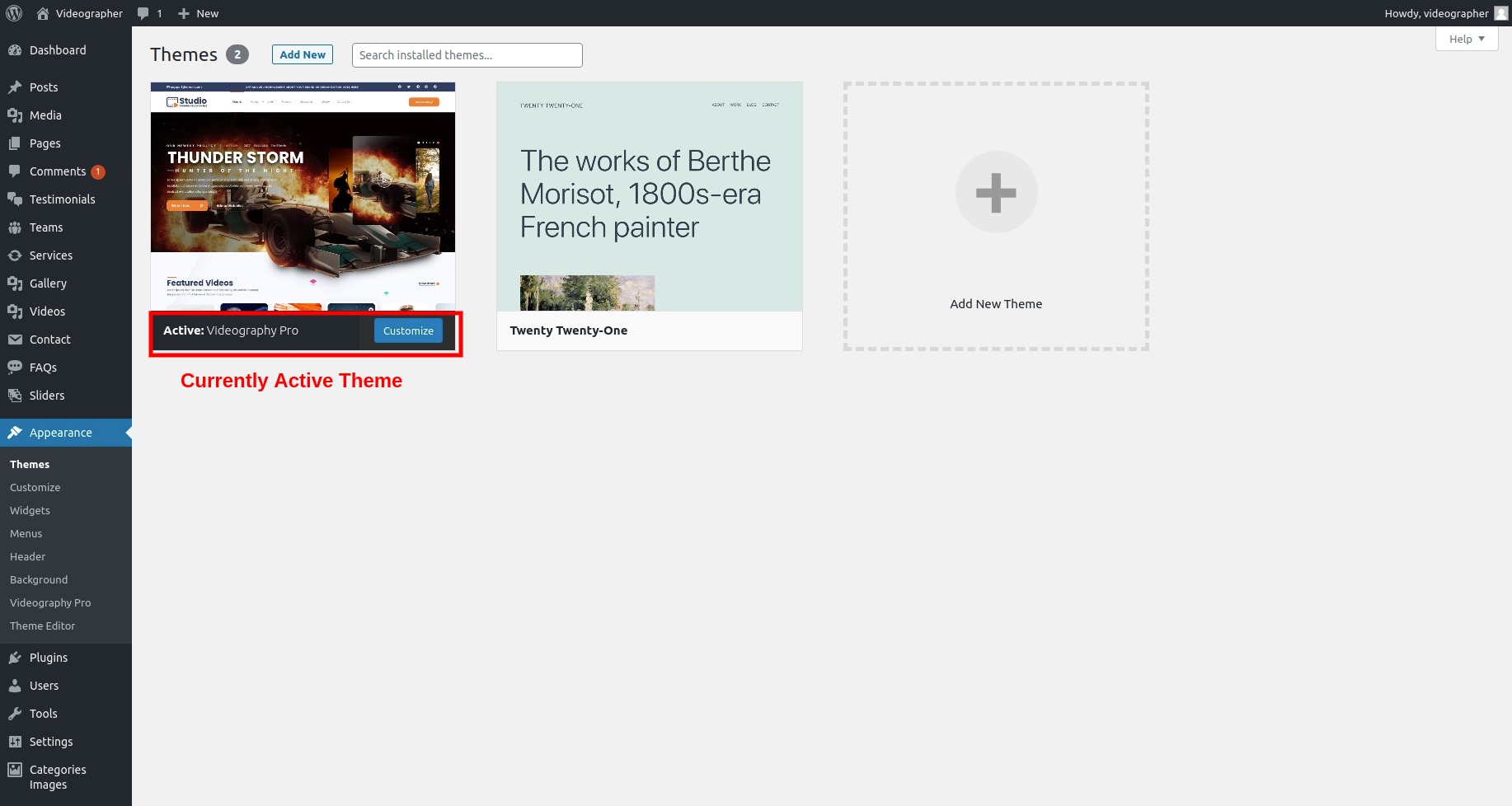
Task: Click the Contact envelope icon
Action: tap(15, 340)
